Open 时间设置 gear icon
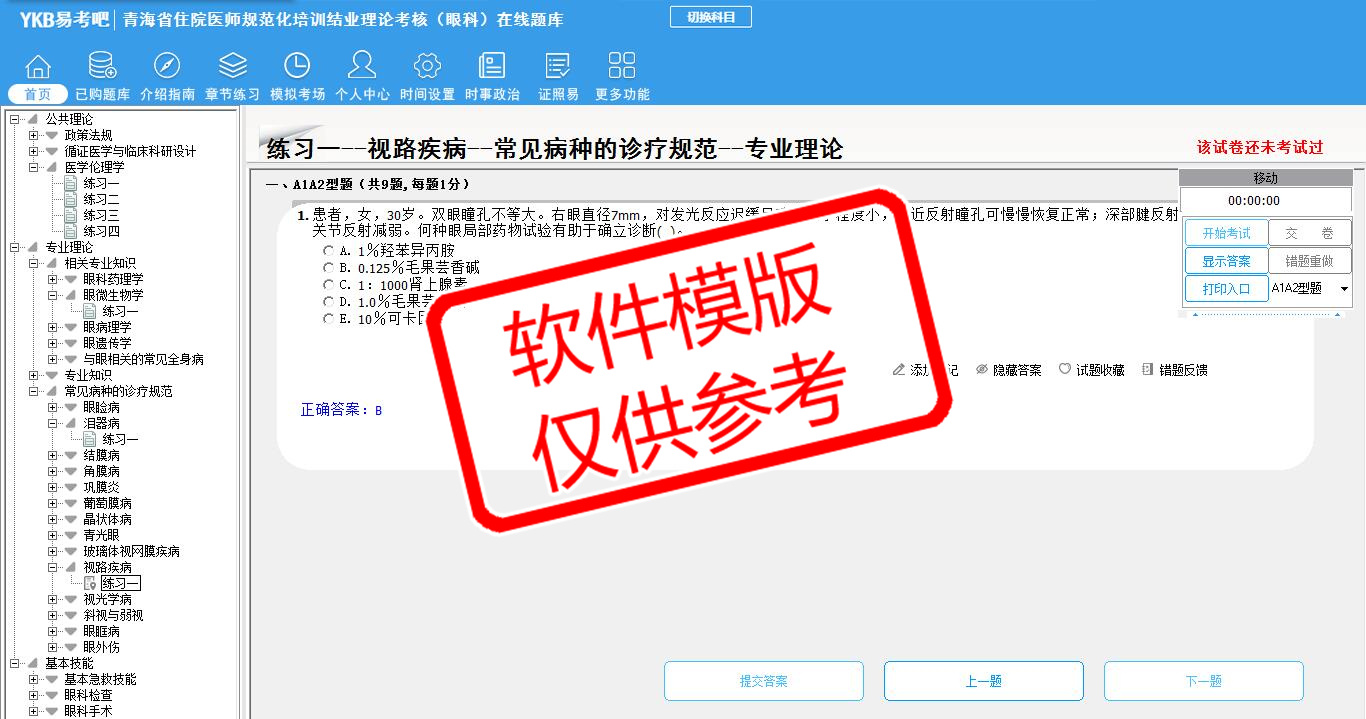Screen dimensions: 1366x719 click(x=427, y=67)
